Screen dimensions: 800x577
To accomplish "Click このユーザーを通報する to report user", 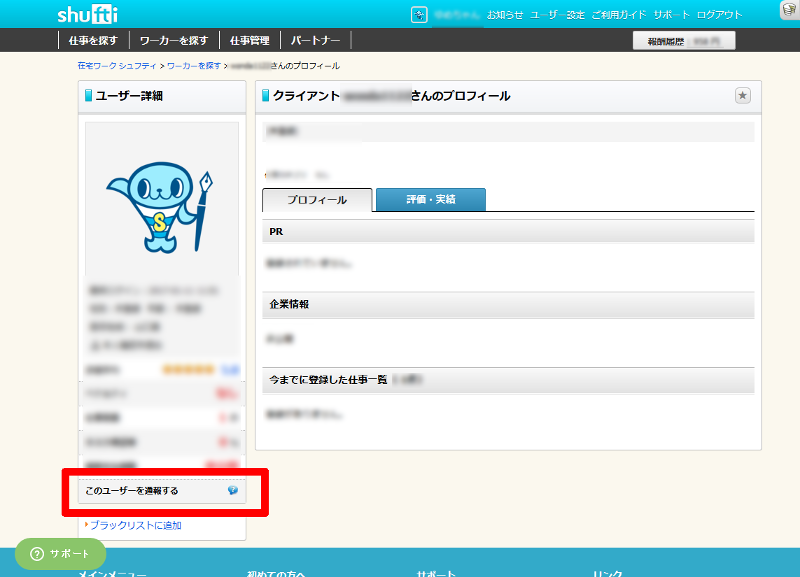I will (132, 491).
